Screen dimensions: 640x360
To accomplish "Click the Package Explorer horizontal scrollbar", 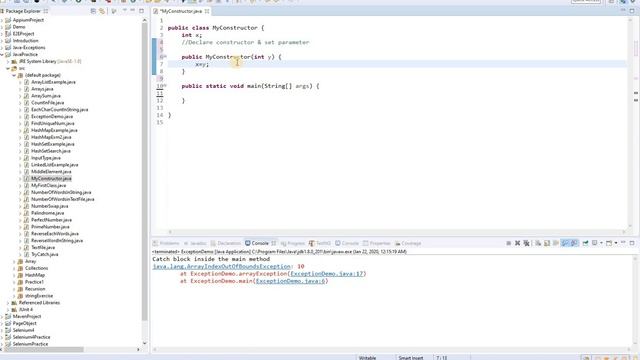I will coord(43,350).
